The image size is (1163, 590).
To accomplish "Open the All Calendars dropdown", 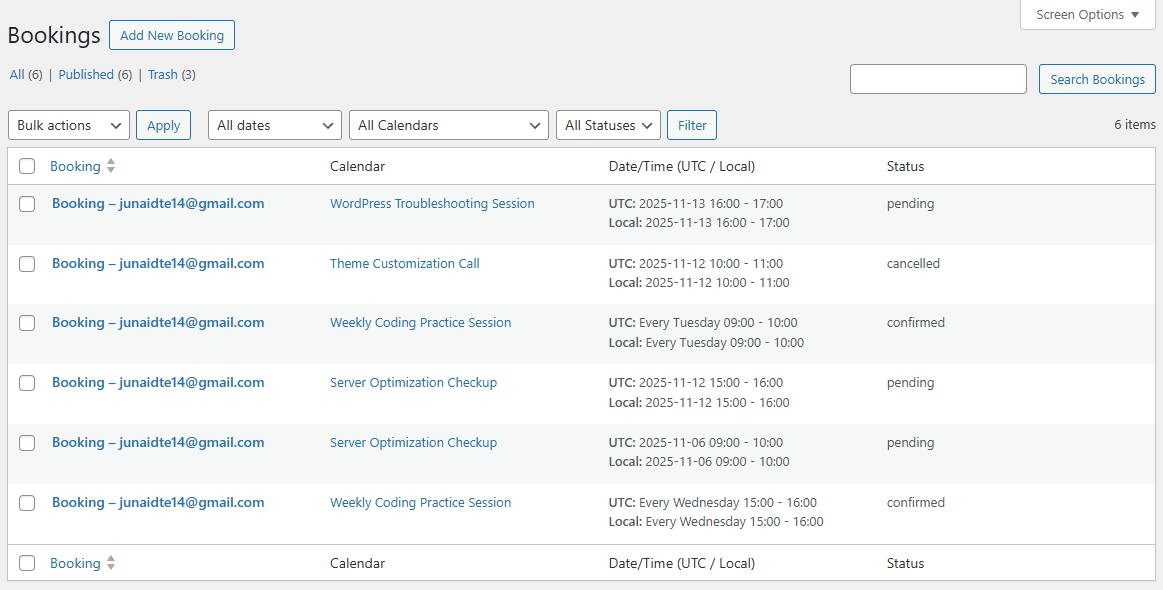I will pos(448,124).
